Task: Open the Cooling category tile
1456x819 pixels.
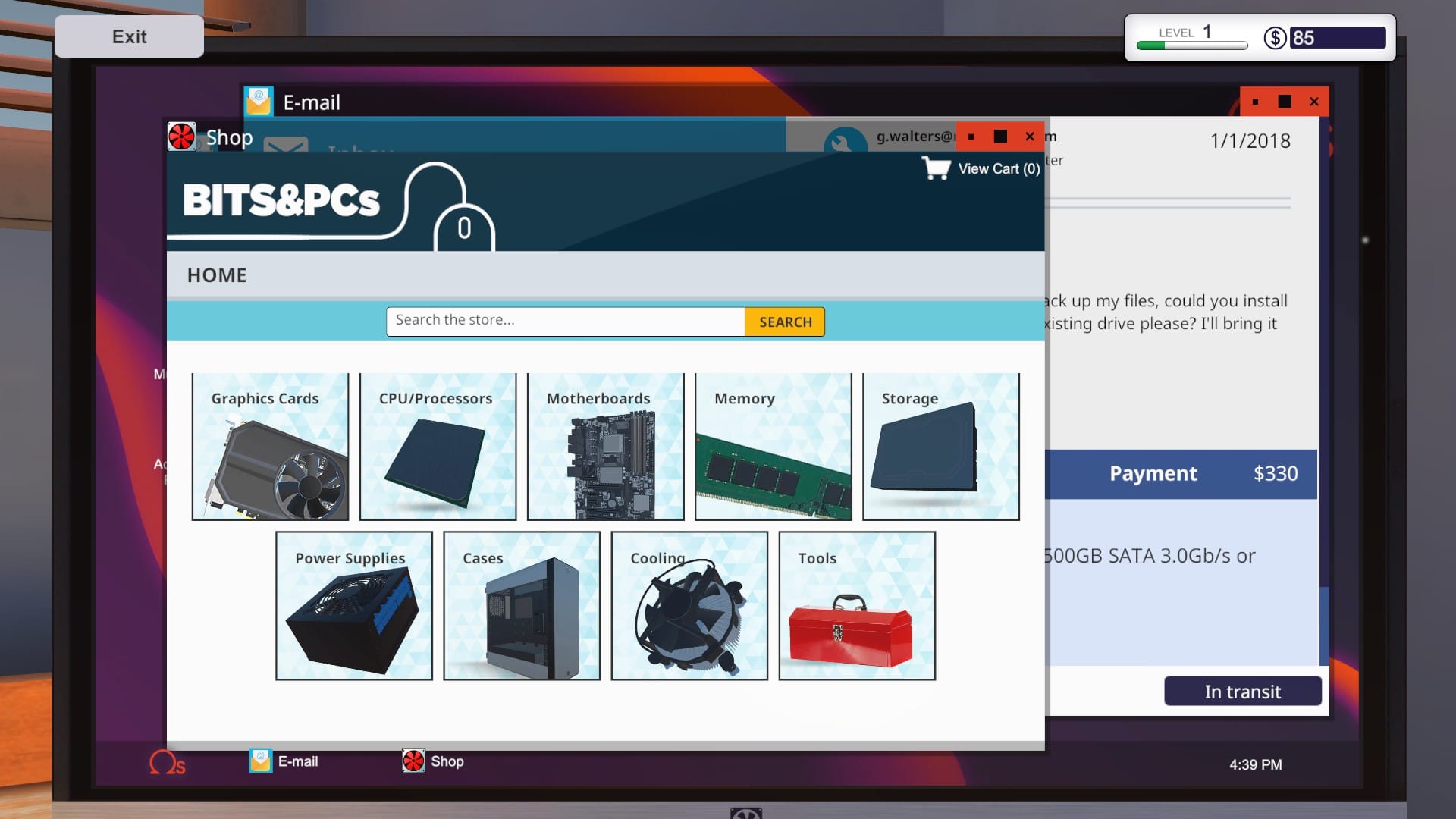Action: click(x=689, y=606)
